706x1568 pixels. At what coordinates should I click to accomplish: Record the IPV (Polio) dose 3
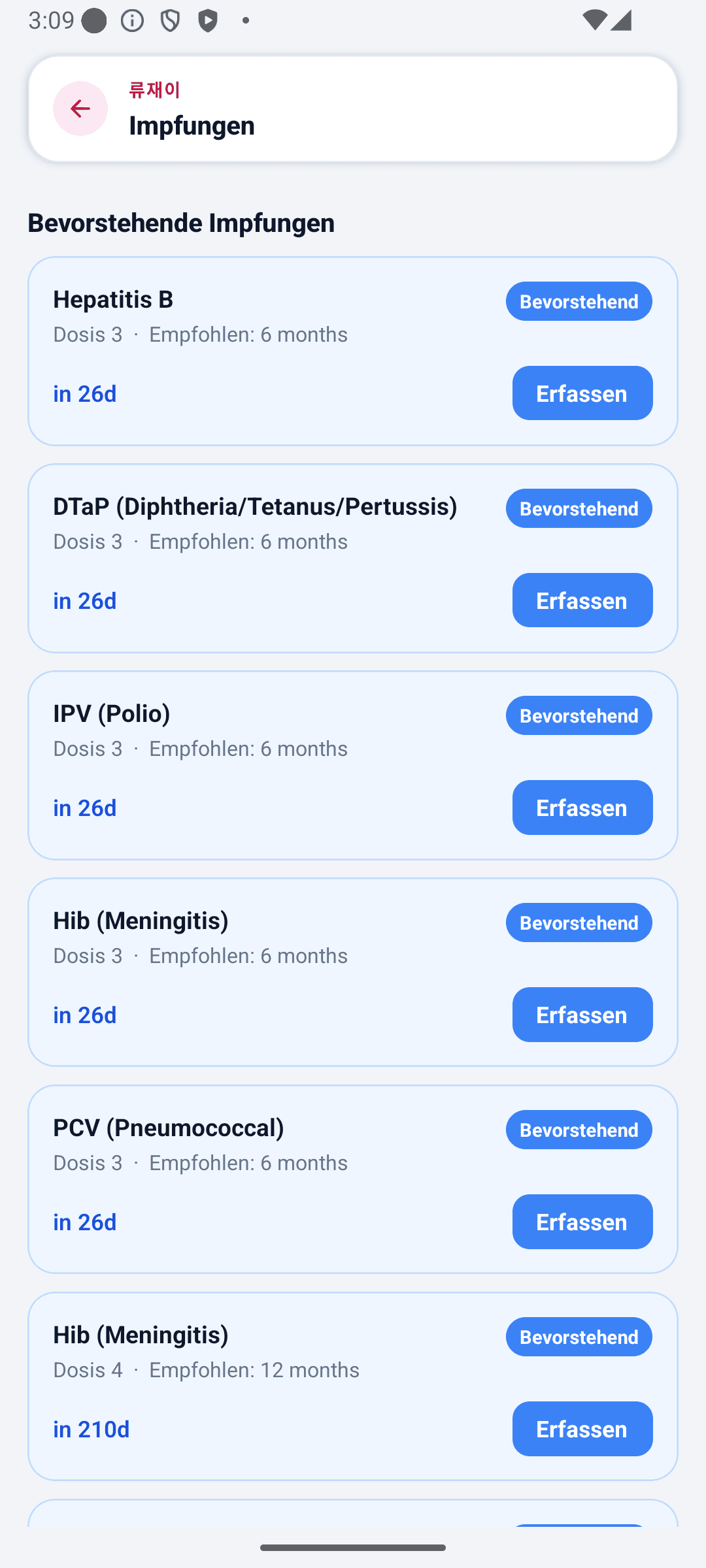(582, 808)
